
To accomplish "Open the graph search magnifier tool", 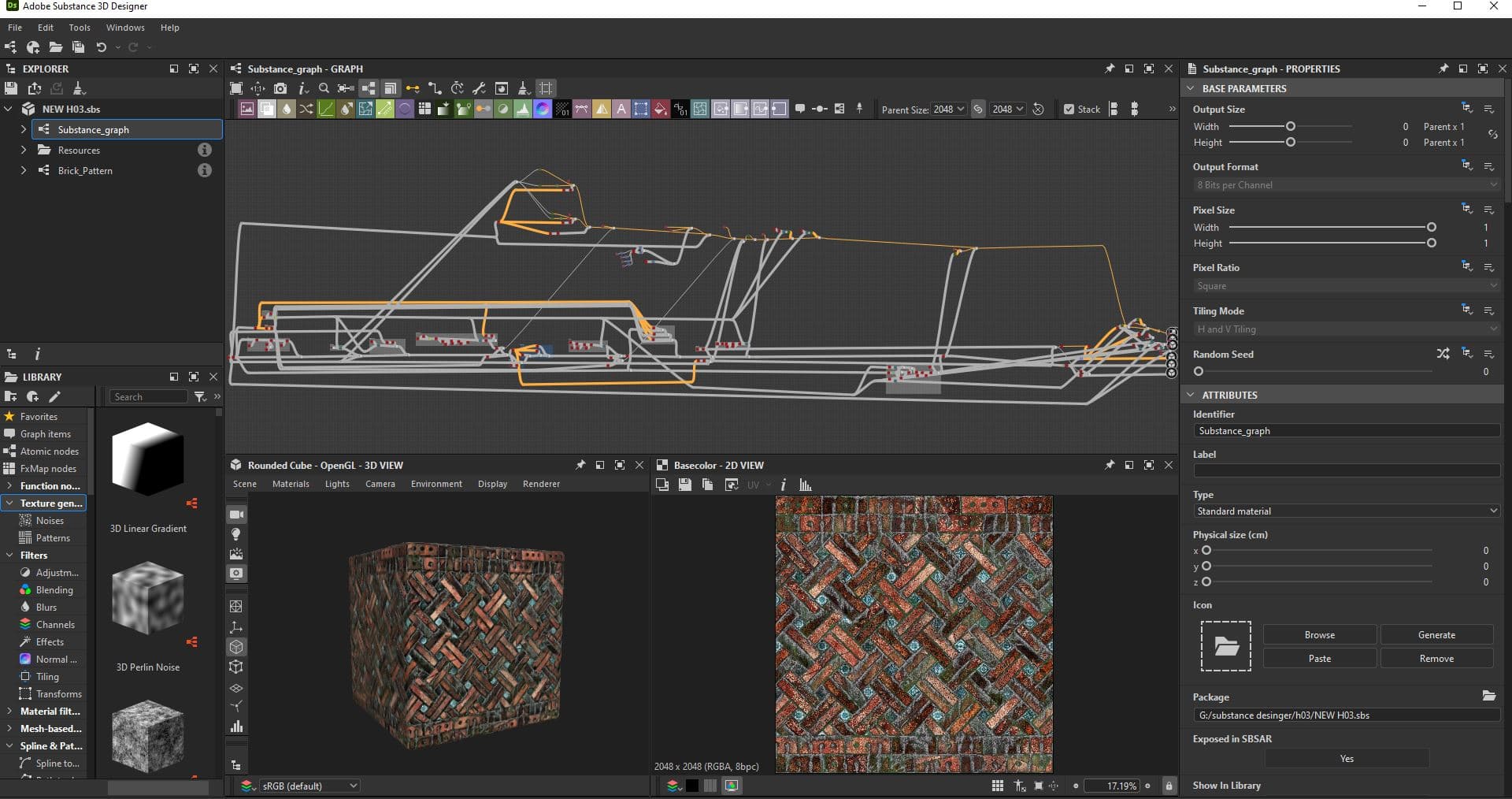I will click(324, 88).
